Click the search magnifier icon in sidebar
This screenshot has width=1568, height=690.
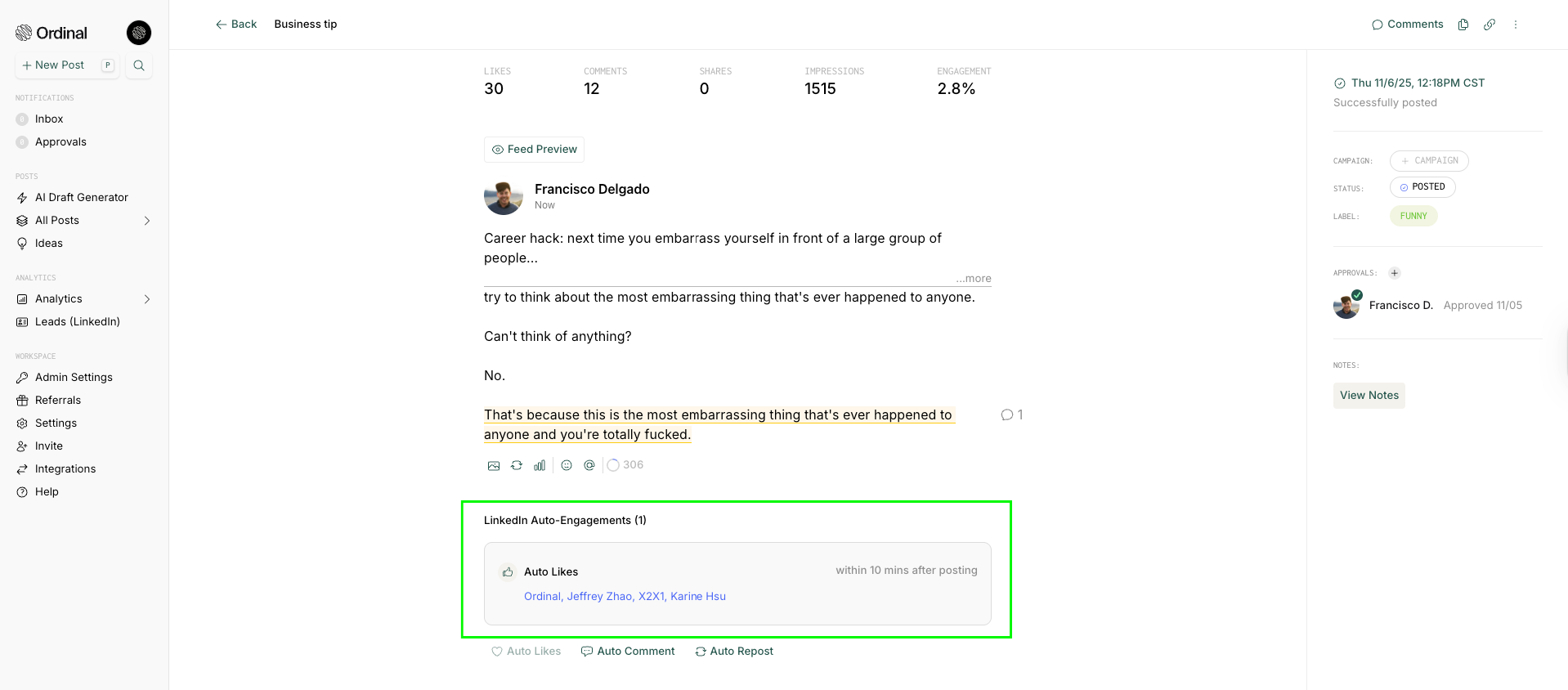click(x=139, y=65)
